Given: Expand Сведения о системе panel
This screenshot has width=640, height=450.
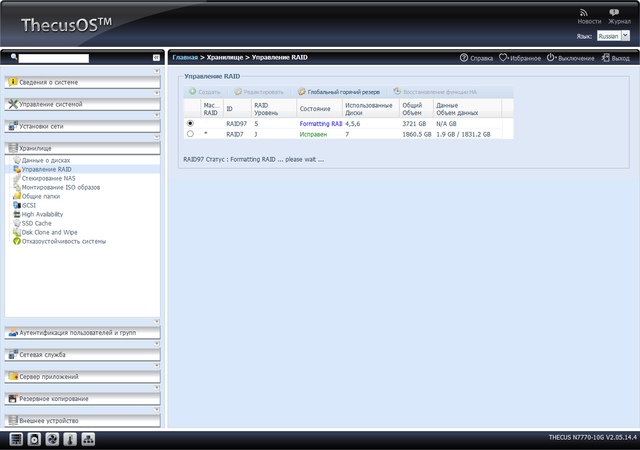Looking at the screenshot, I should pyautogui.click(x=82, y=82).
